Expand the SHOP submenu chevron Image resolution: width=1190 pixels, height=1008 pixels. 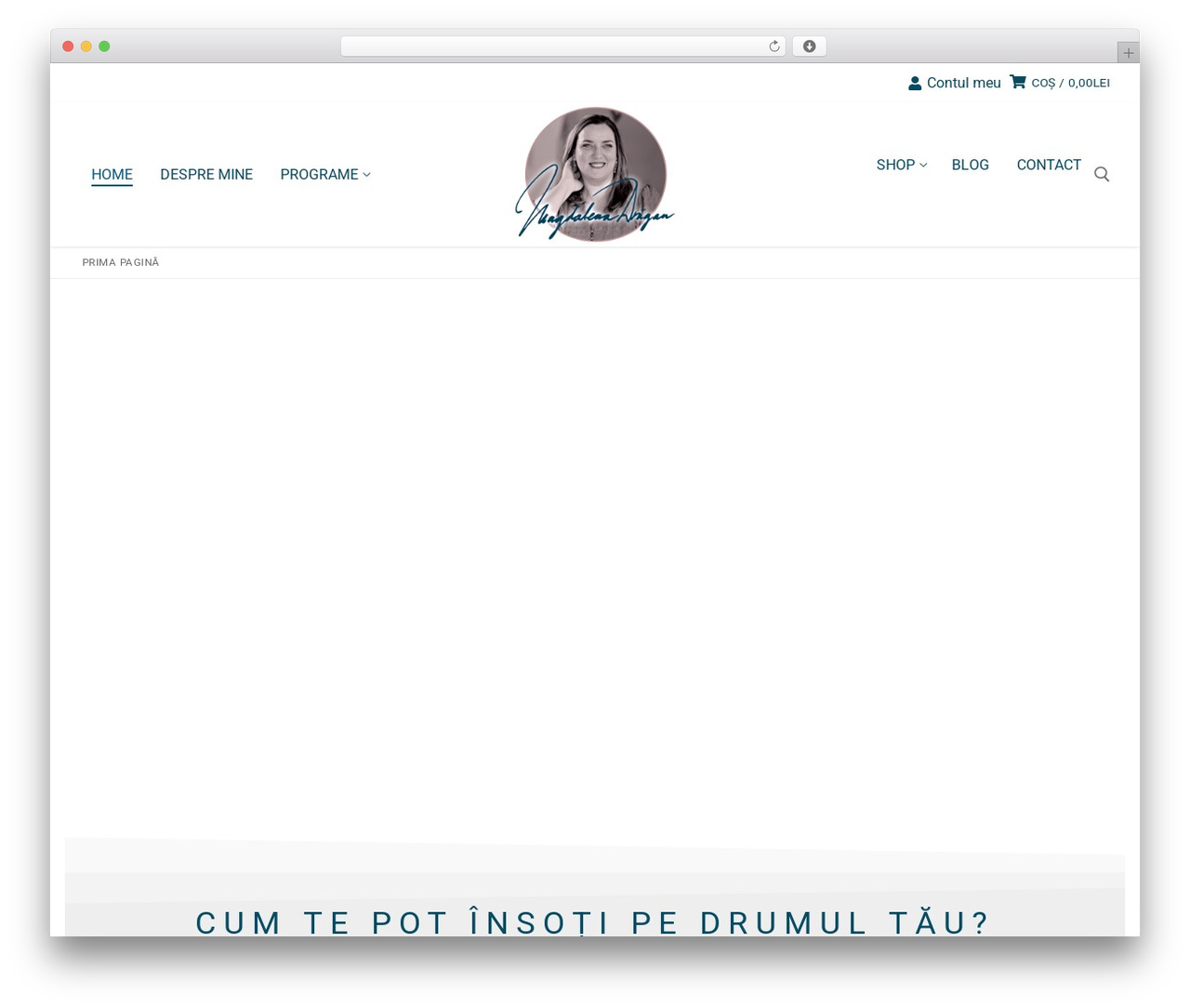[923, 166]
